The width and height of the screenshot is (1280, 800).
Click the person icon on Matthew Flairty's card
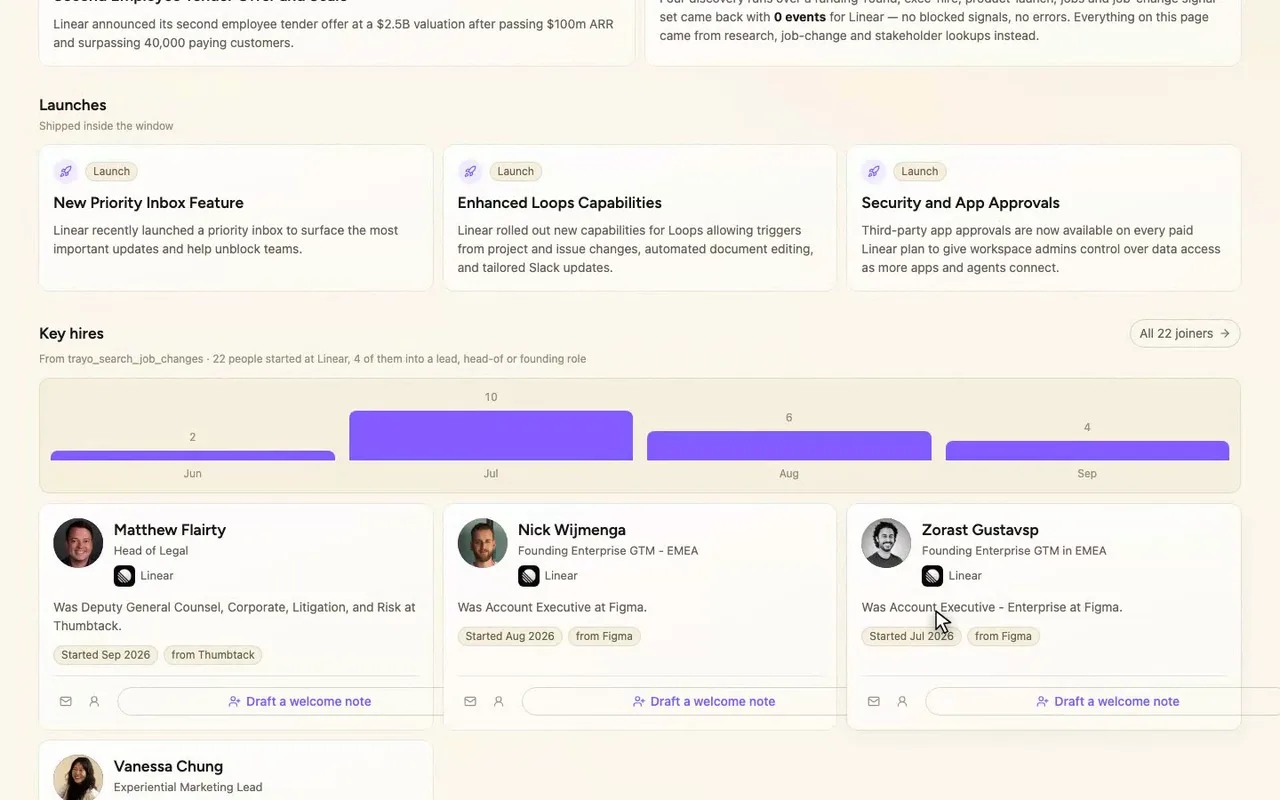tap(94, 701)
